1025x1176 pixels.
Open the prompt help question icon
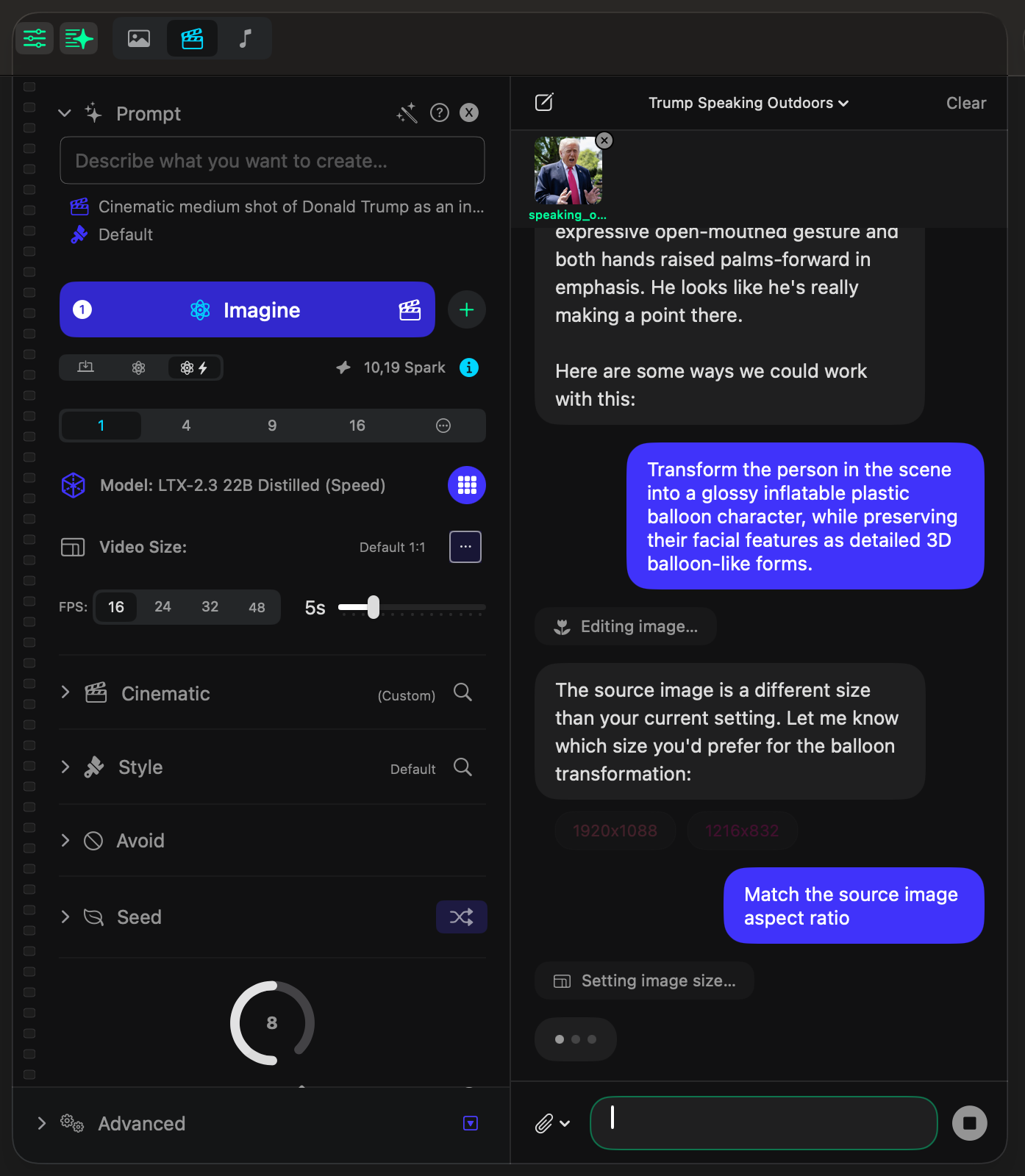(x=440, y=112)
